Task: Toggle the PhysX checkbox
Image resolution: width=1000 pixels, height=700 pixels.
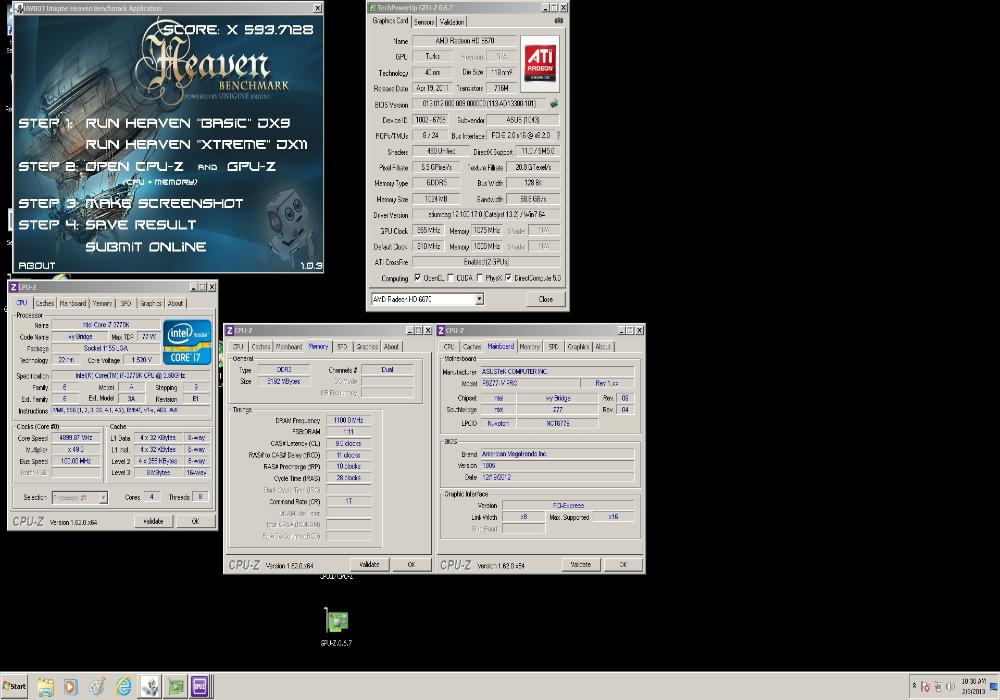Action: click(479, 278)
